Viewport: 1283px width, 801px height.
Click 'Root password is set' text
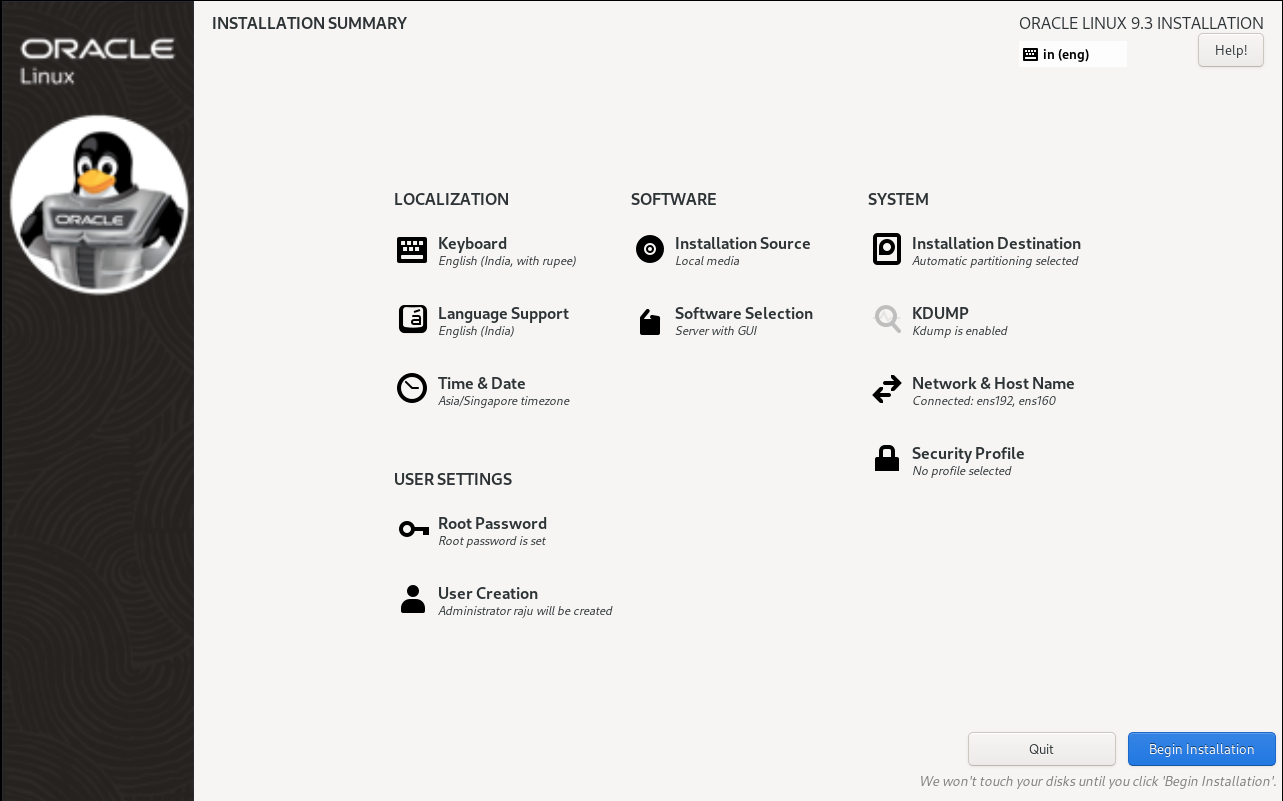pyautogui.click(x=492, y=541)
